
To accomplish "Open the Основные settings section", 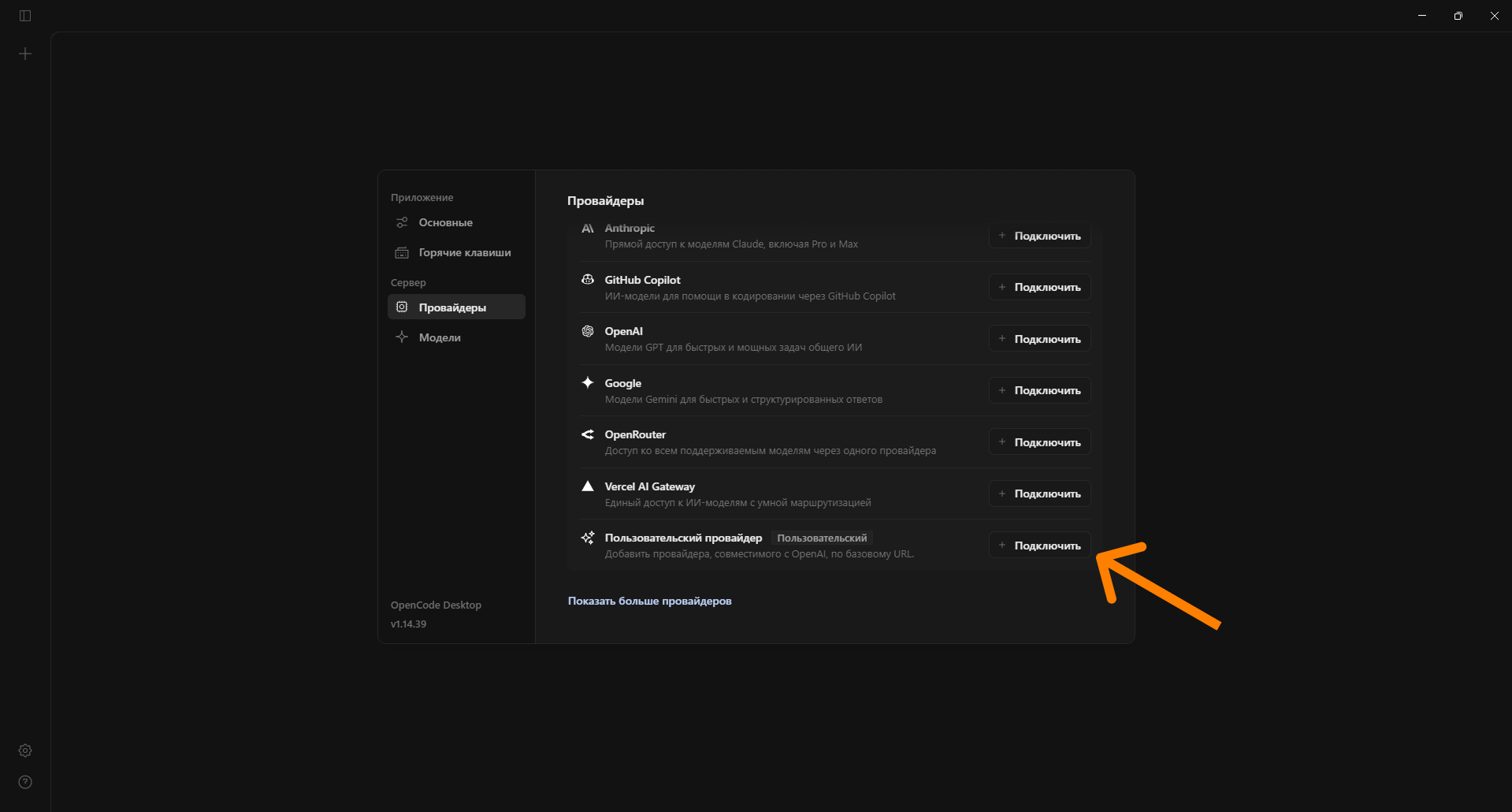I will tap(456, 222).
